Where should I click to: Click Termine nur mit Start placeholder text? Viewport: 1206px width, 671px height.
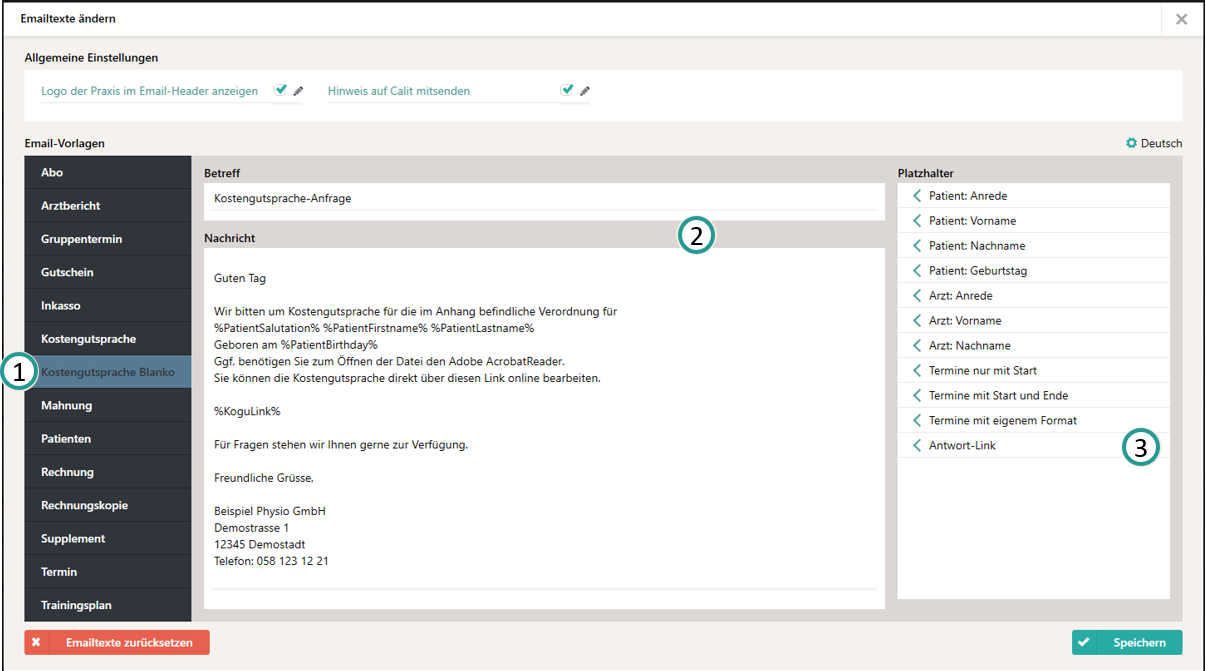click(983, 371)
